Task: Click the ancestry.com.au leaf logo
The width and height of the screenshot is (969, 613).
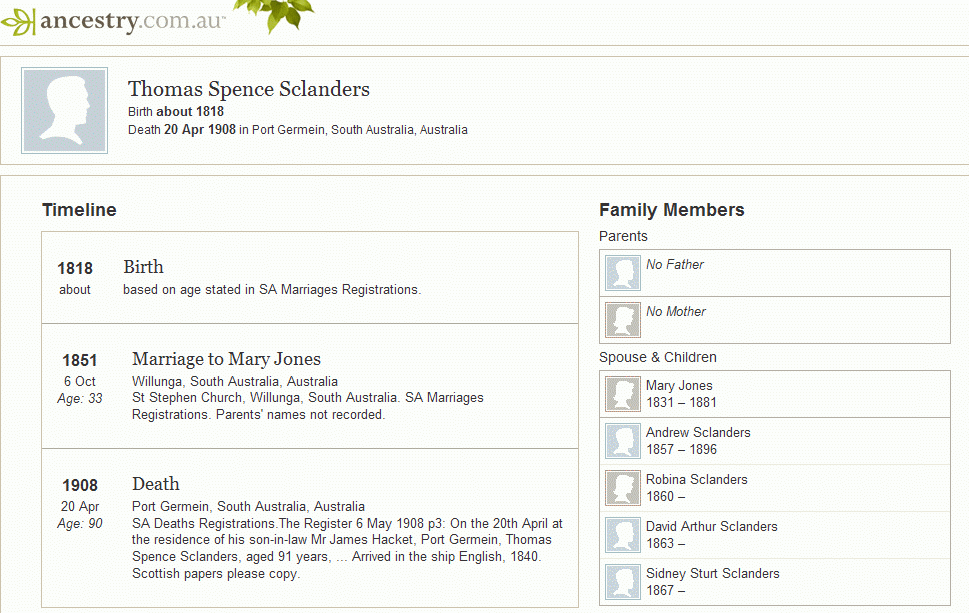Action: click(x=17, y=22)
